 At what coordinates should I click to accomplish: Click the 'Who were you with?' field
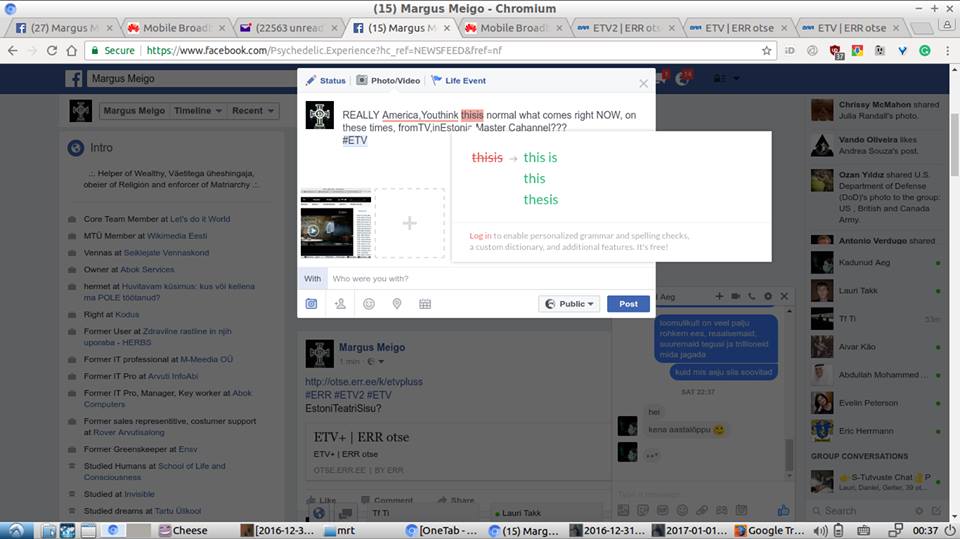click(x=491, y=279)
